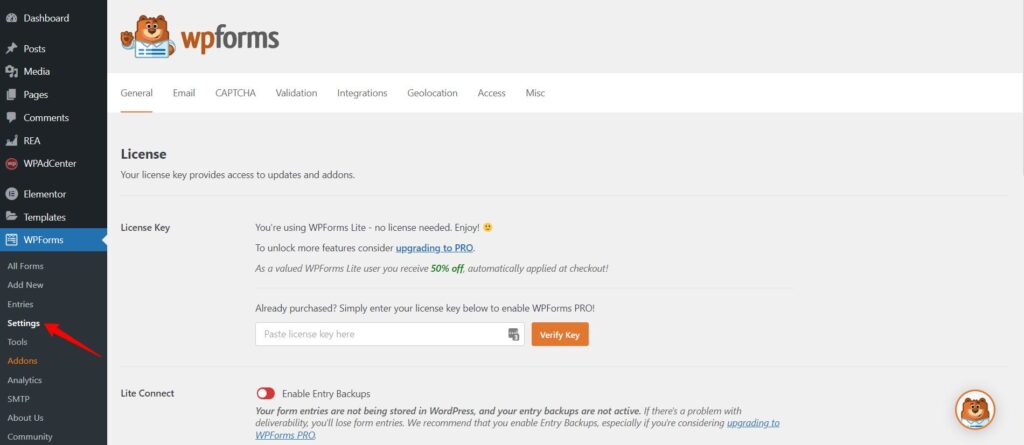This screenshot has height=445, width=1024.
Task: Click the page vertical scrollbar
Action: pyautogui.click(x=1021, y=88)
